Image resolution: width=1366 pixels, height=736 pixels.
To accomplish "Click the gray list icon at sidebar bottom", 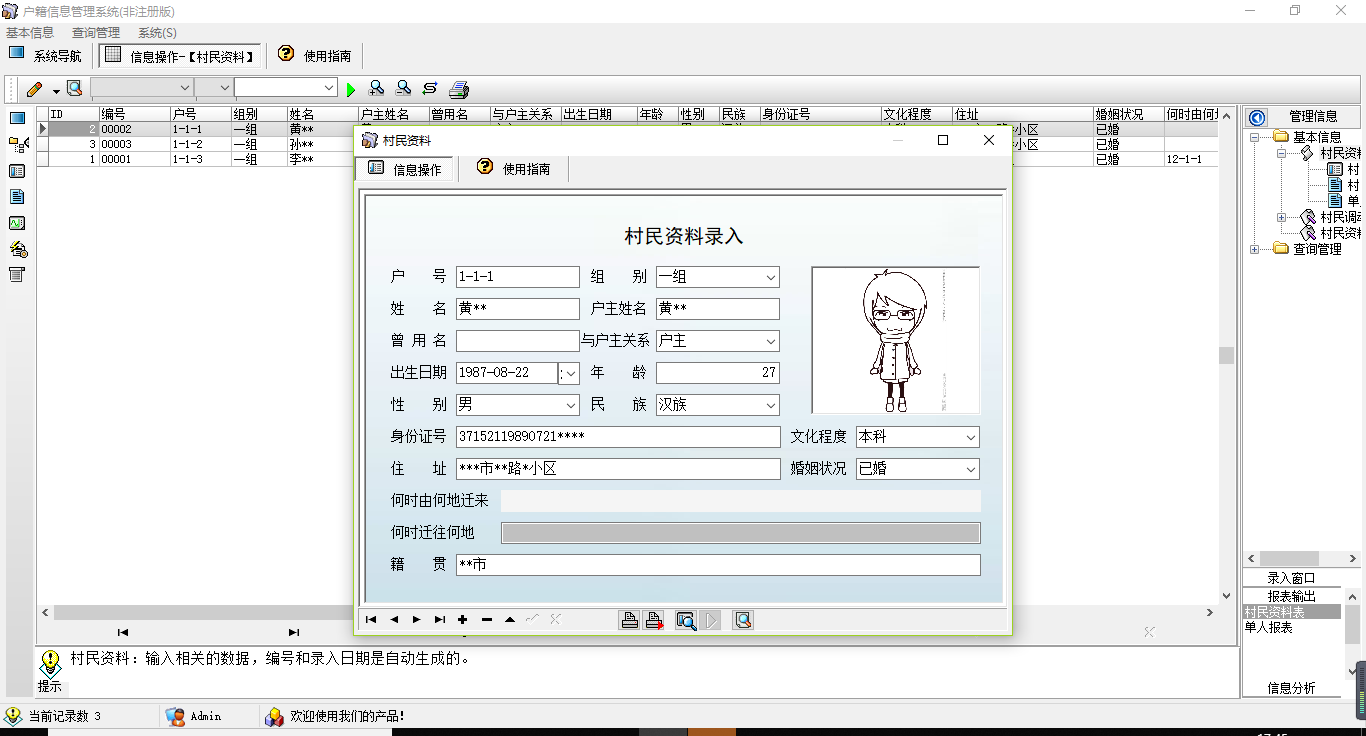I will point(17,275).
